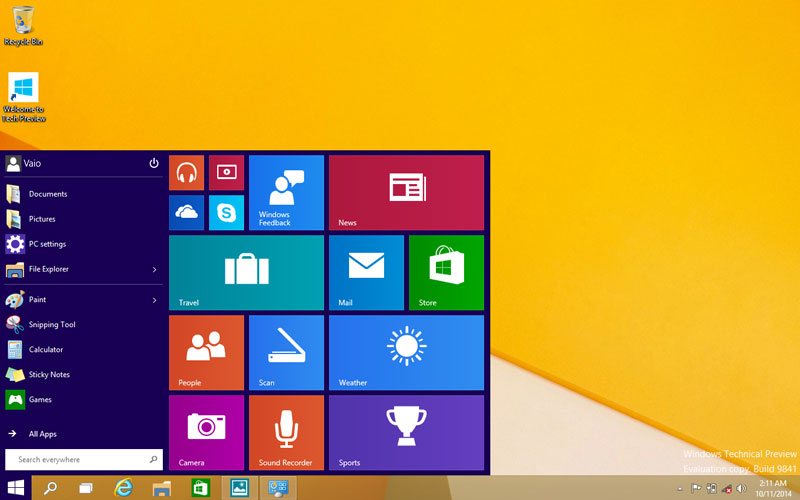Screen dimensions: 800x500
Task: Launch the Scan tile
Action: tap(286, 353)
